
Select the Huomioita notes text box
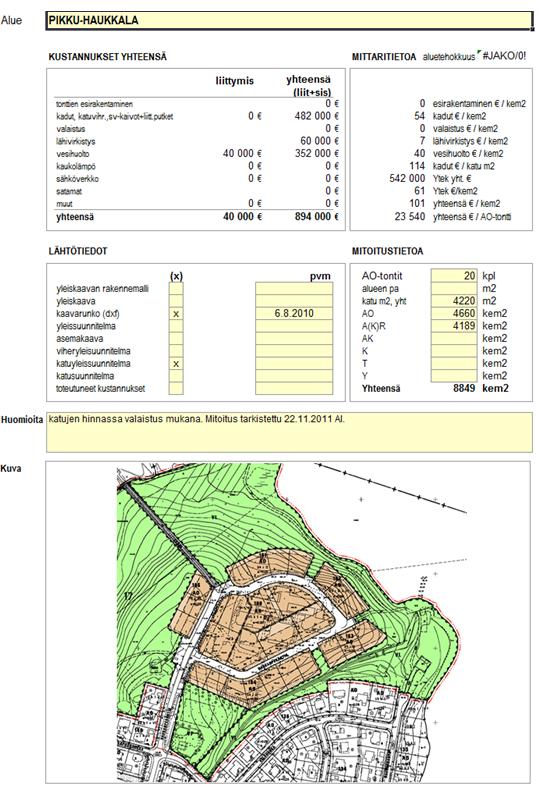pyautogui.click(x=289, y=432)
